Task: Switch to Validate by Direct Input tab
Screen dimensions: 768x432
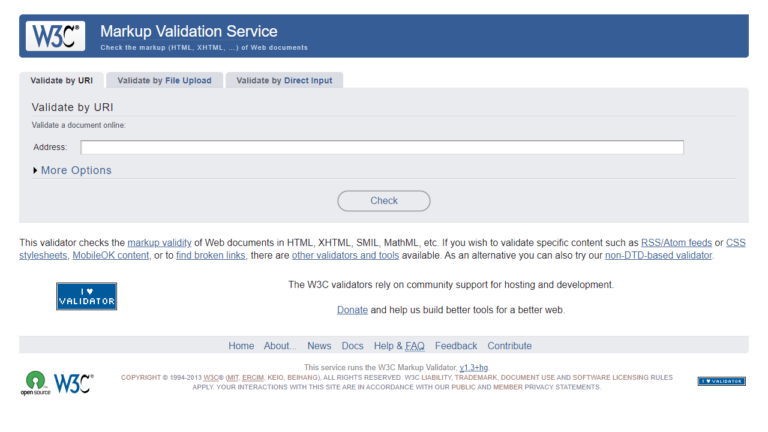Action: tap(283, 80)
